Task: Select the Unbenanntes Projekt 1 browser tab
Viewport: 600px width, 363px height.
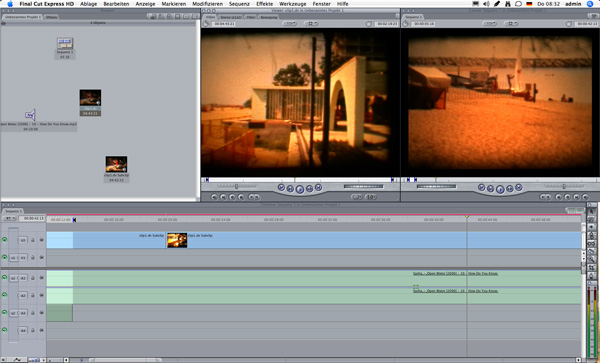Action: tap(23, 17)
